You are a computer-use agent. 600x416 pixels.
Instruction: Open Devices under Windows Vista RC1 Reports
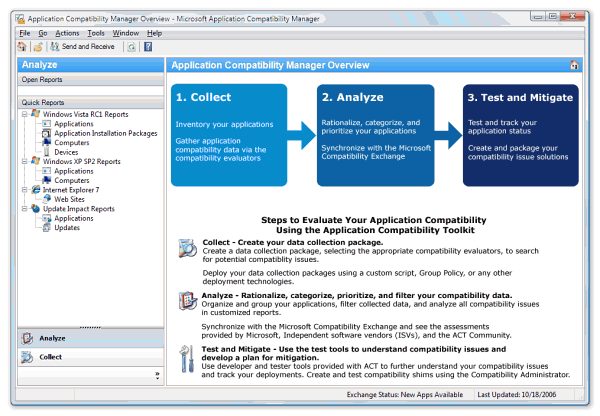pos(68,151)
